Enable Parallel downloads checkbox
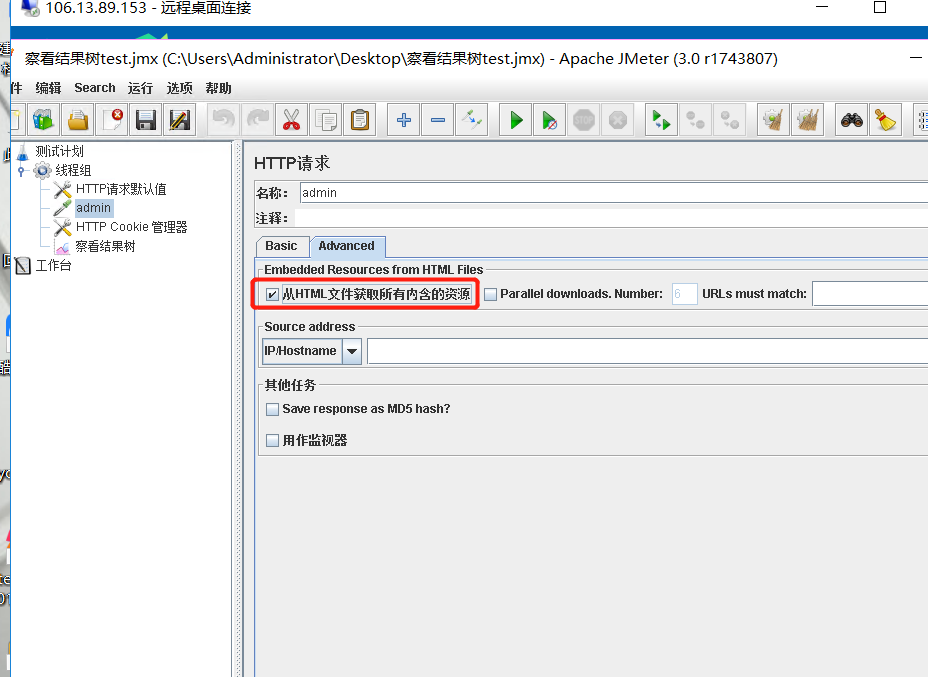The image size is (928, 677). click(491, 294)
